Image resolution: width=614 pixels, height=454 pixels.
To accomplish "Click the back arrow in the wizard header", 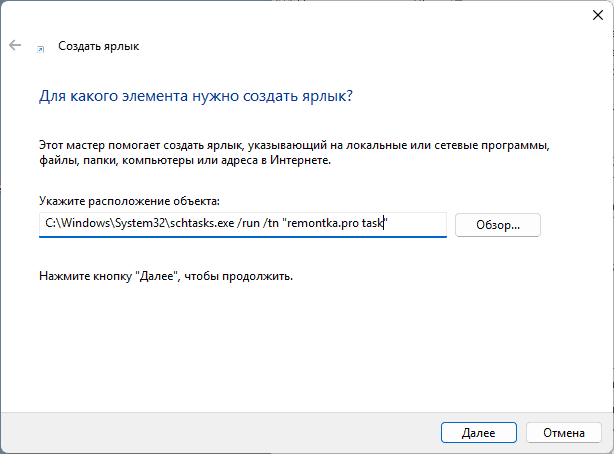I will point(15,46).
